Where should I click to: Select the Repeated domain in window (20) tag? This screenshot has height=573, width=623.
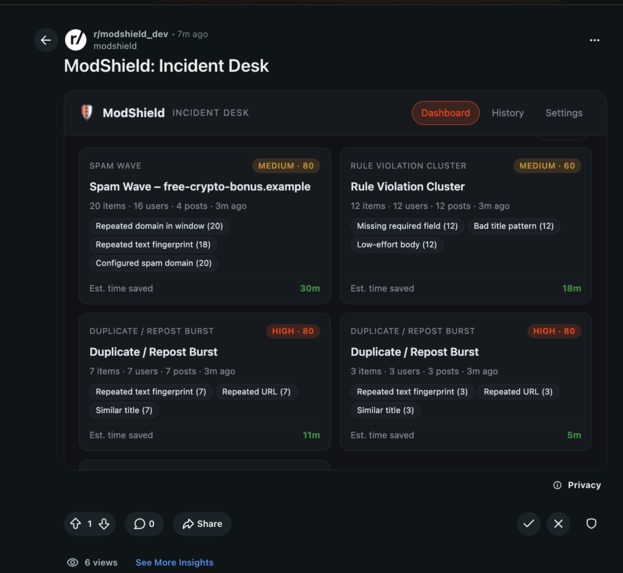159,226
